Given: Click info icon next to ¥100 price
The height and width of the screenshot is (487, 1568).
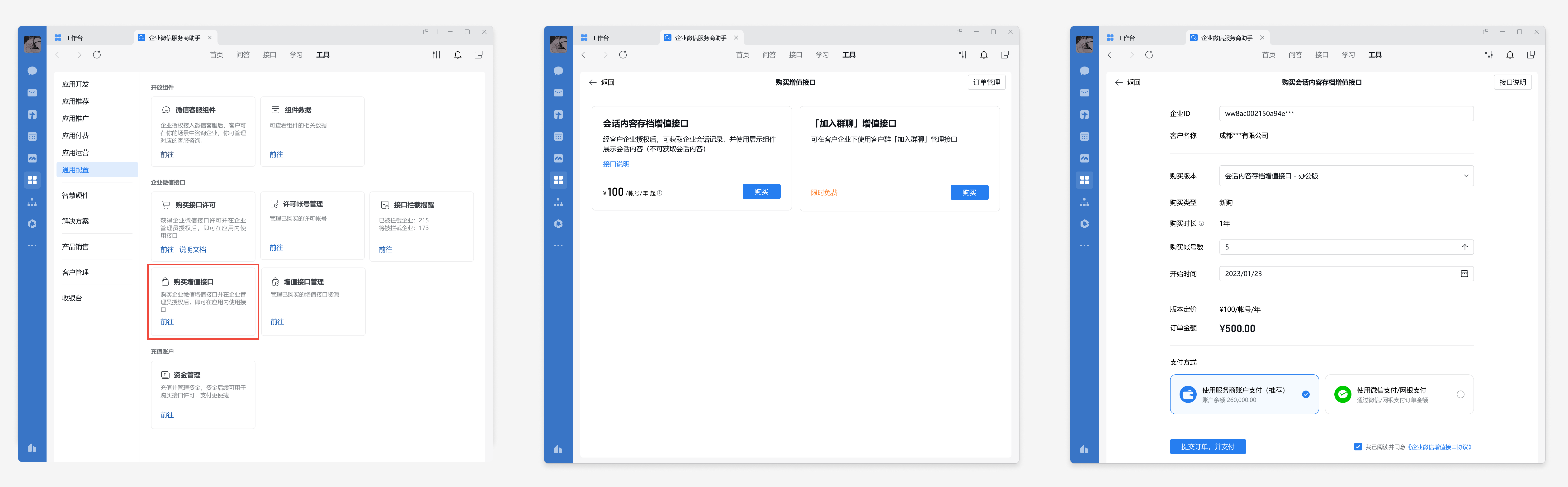Looking at the screenshot, I should 660,193.
